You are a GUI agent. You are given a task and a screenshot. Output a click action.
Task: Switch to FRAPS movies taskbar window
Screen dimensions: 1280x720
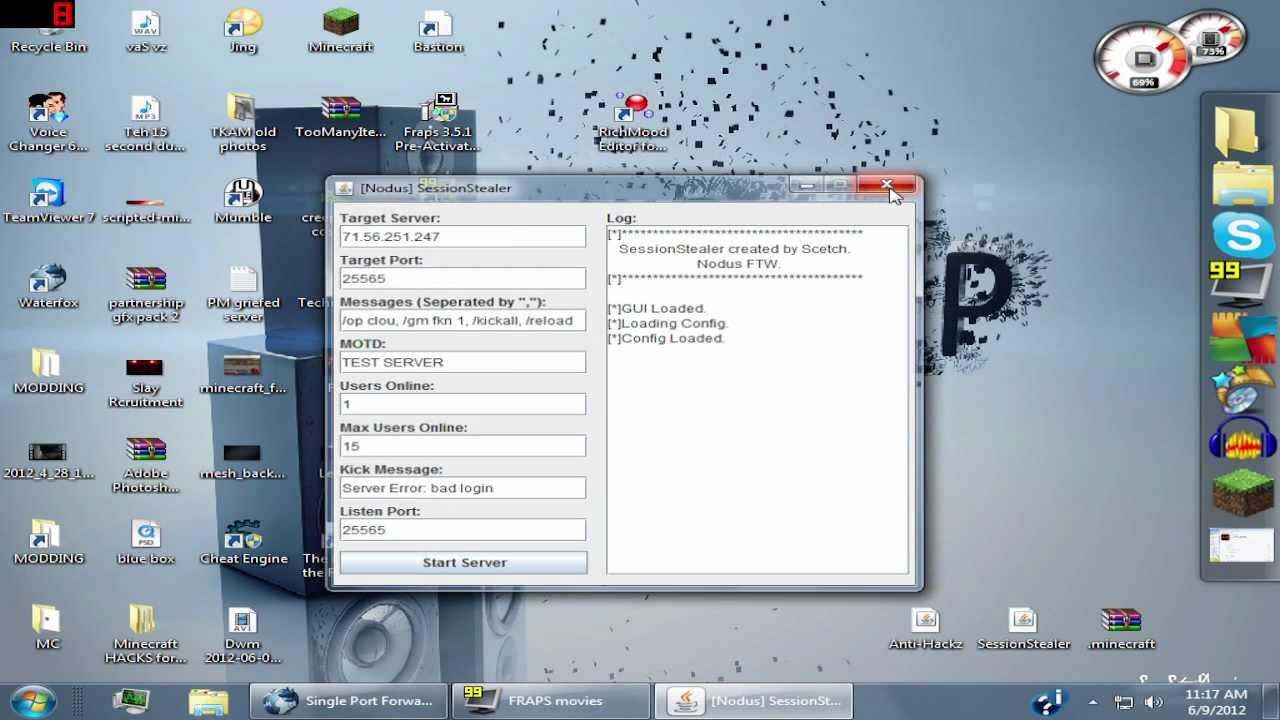pyautogui.click(x=549, y=701)
